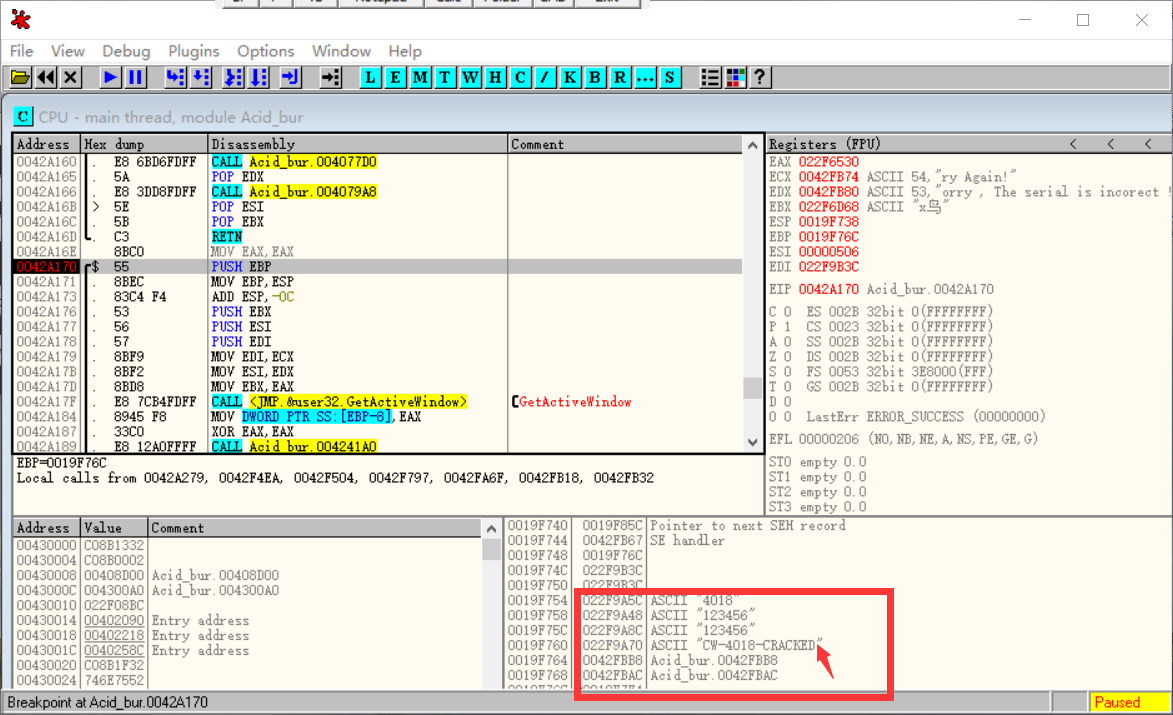Run the program with play icon
The width and height of the screenshot is (1173, 715).
tap(110, 77)
